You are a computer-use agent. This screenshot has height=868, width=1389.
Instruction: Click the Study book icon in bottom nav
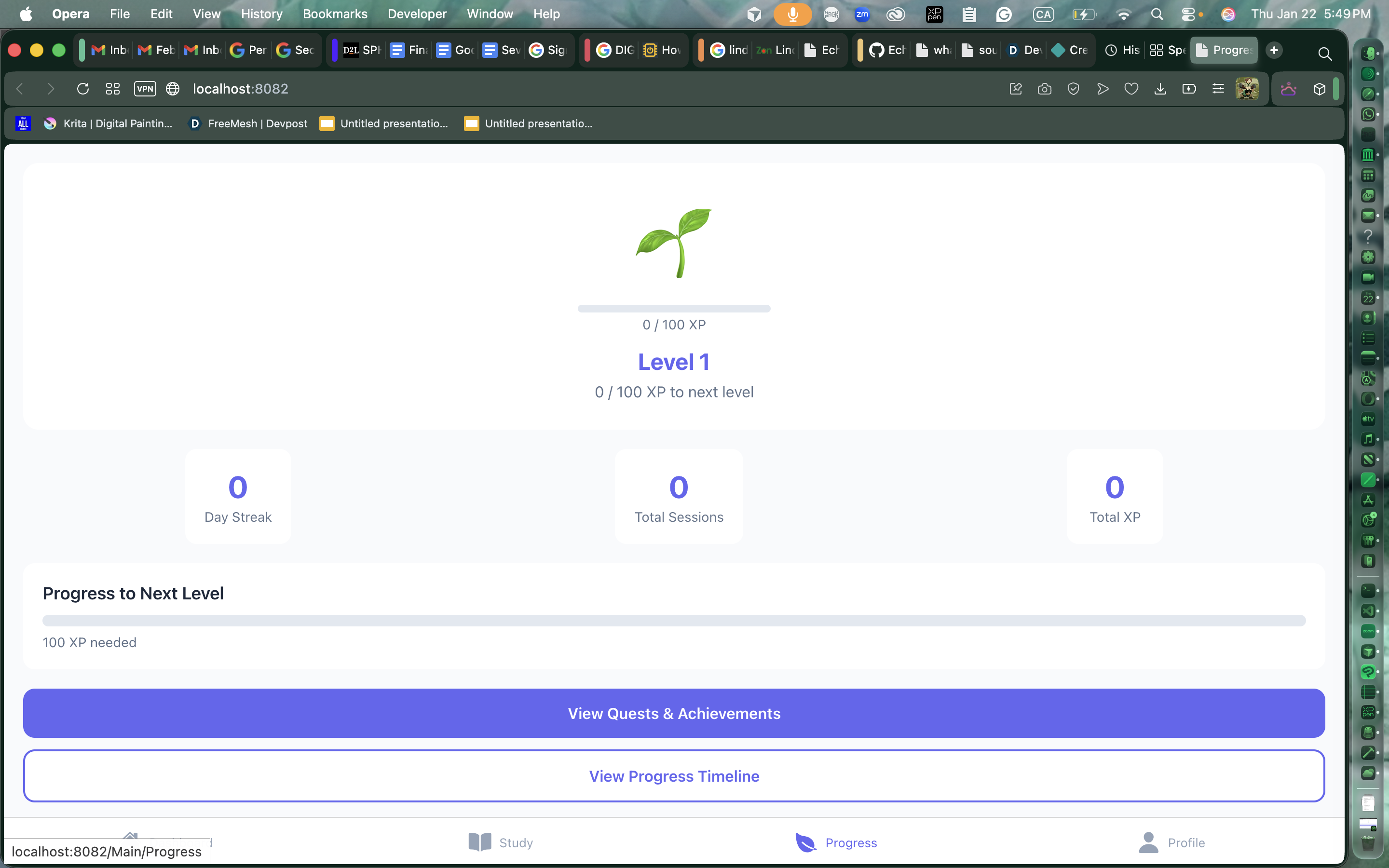[480, 842]
